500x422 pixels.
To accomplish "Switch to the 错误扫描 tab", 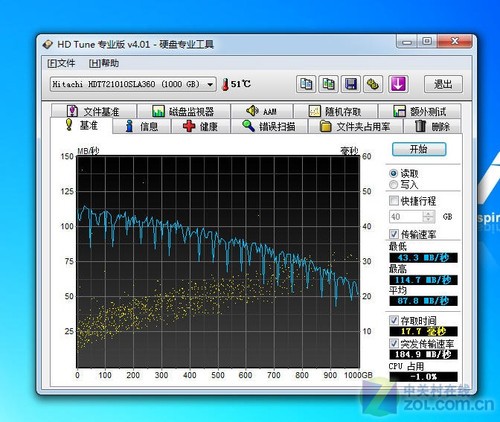I will click(269, 126).
